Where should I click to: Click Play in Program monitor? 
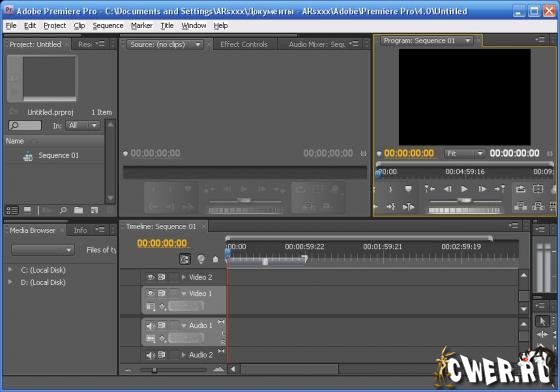(x=464, y=189)
